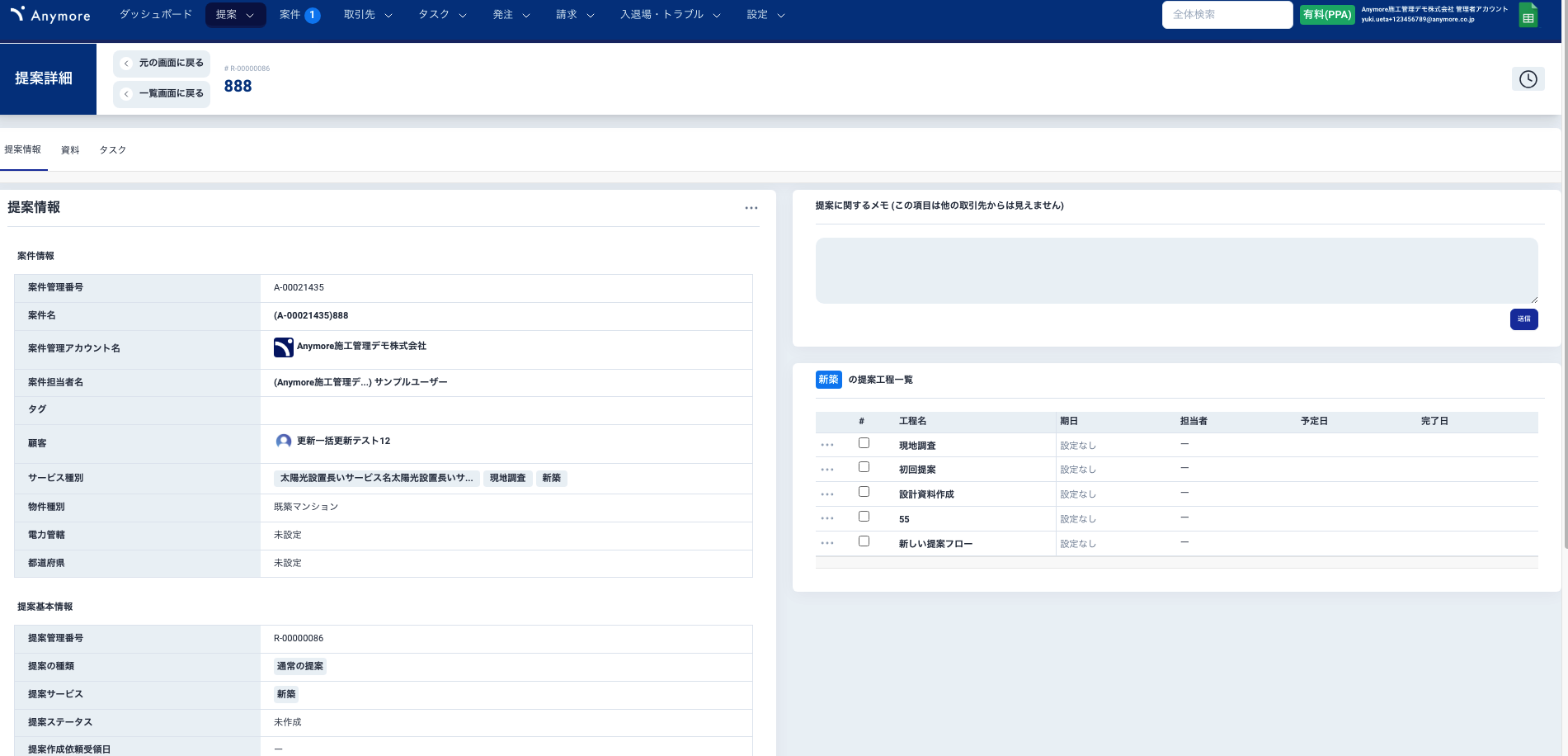Click into the proposal memo text area
The image size is (1568, 756).
(x=1176, y=271)
